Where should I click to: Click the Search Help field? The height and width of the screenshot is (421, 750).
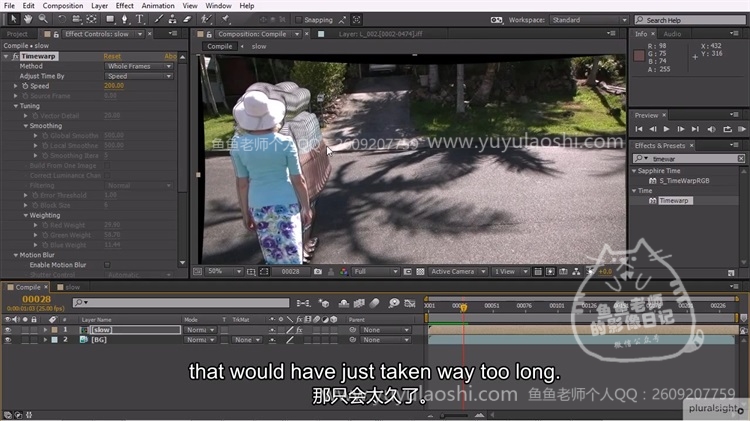[690, 20]
